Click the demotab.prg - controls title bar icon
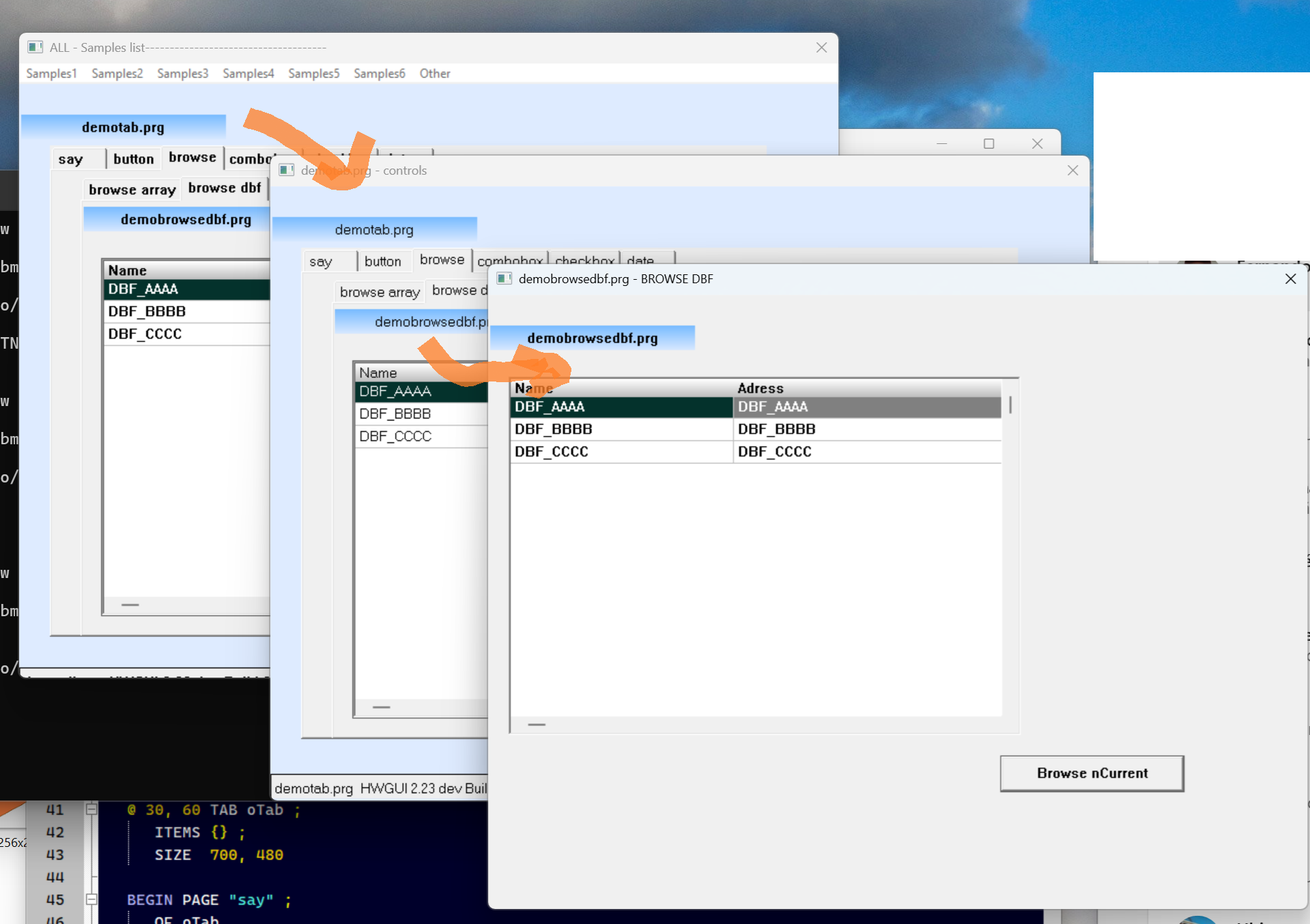Image resolution: width=1310 pixels, height=924 pixels. [x=287, y=170]
